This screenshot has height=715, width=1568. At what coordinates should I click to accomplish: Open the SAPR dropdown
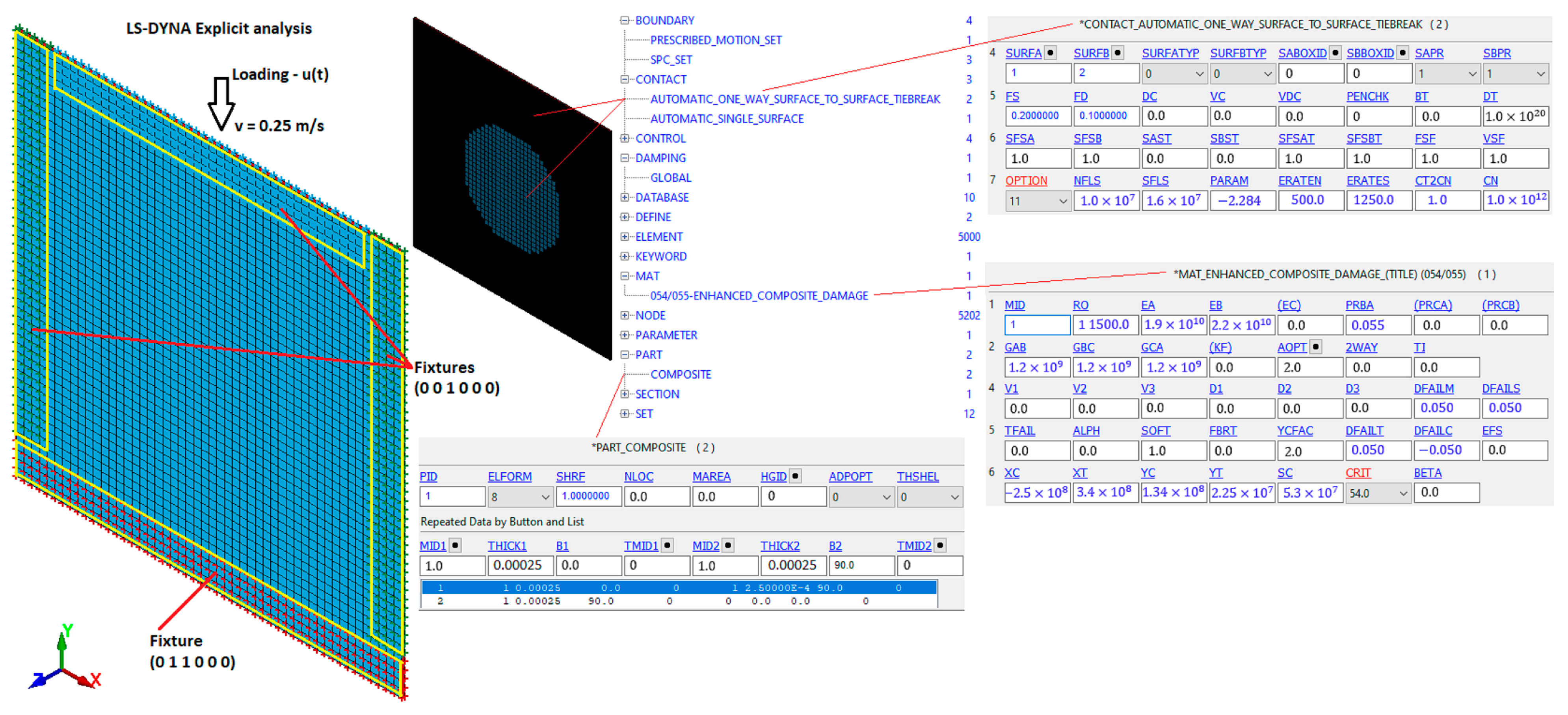pos(1447,74)
